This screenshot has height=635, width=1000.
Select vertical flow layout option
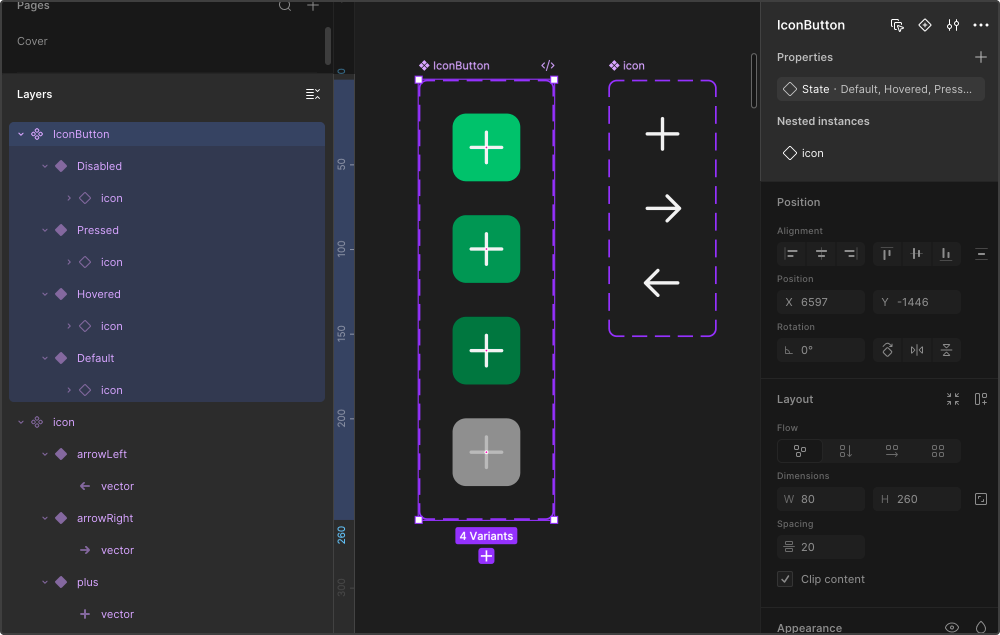coord(846,451)
